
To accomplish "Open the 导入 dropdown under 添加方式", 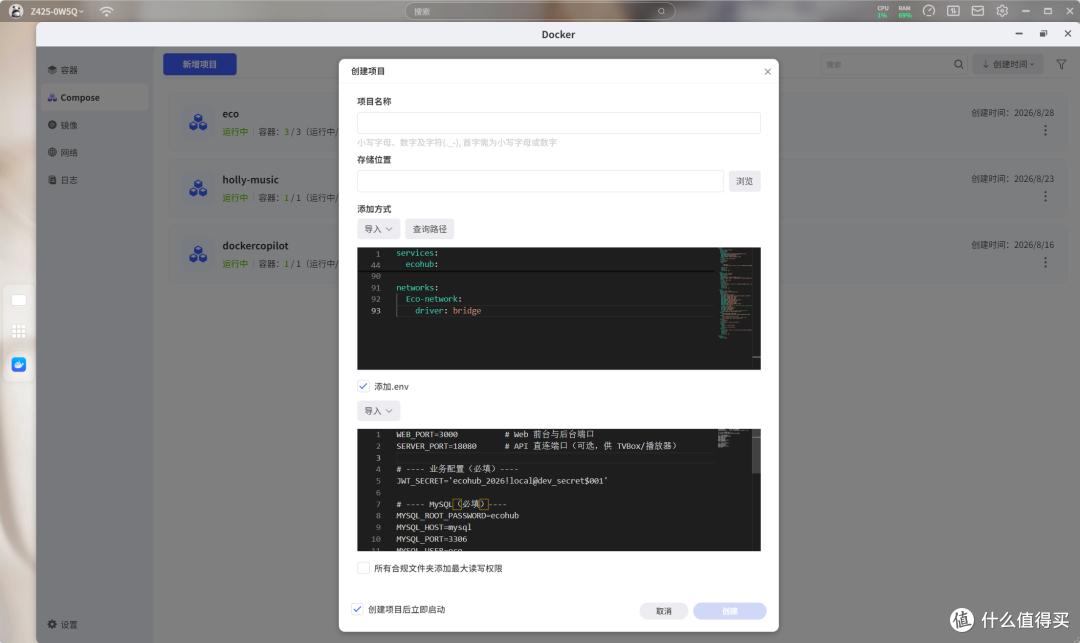I will pos(378,229).
